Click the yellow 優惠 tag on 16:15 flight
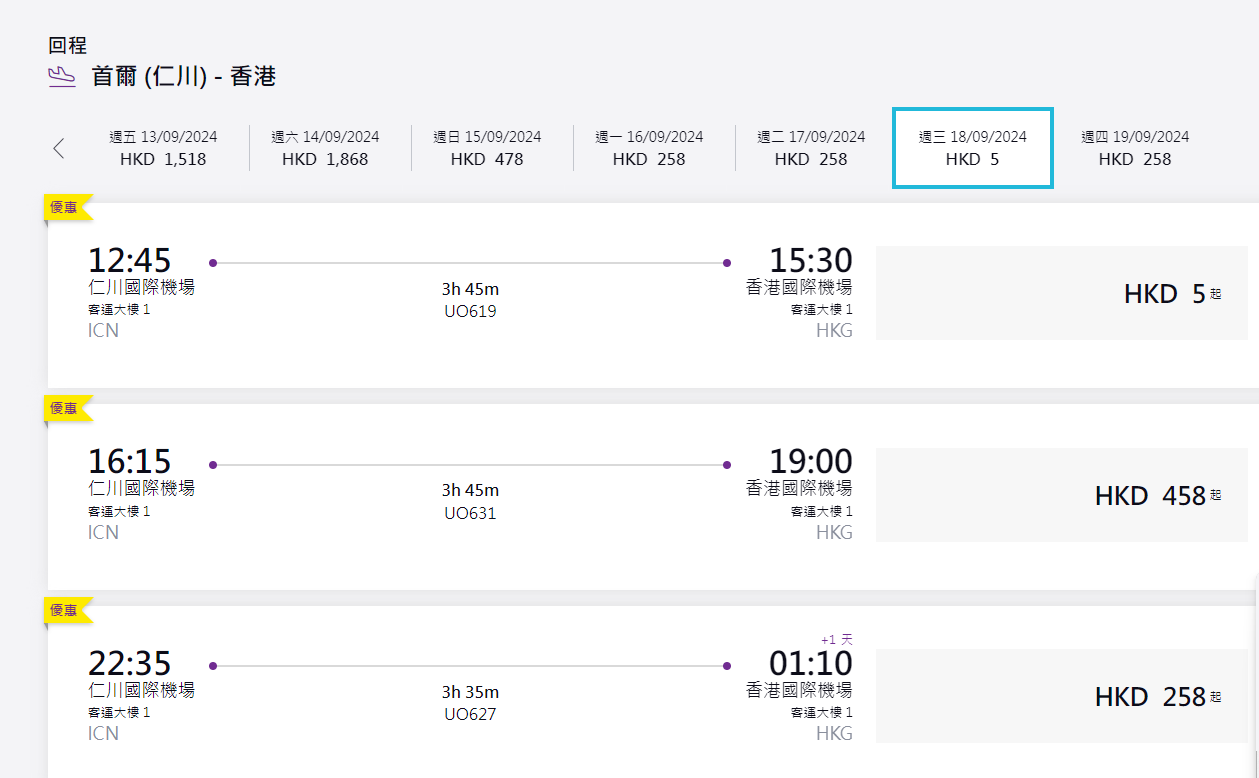1259x778 pixels. pos(65,408)
